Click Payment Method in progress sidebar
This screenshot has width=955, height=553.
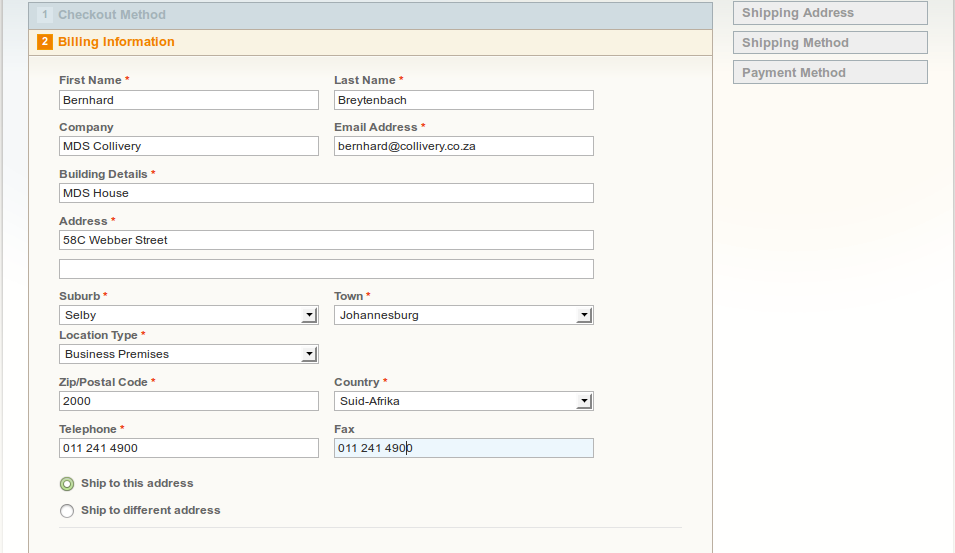click(x=829, y=73)
